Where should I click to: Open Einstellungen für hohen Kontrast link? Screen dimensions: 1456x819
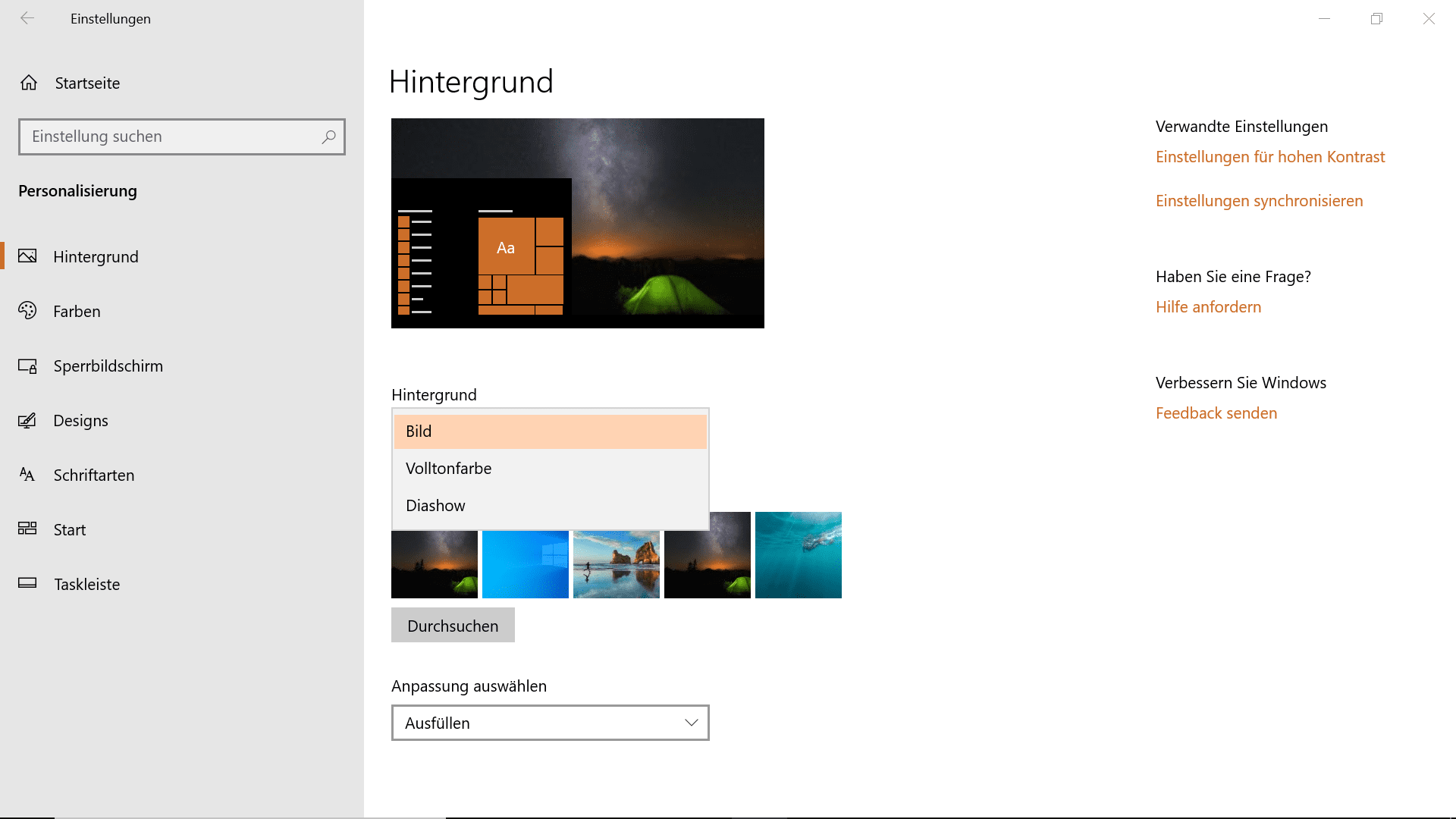pyautogui.click(x=1270, y=157)
